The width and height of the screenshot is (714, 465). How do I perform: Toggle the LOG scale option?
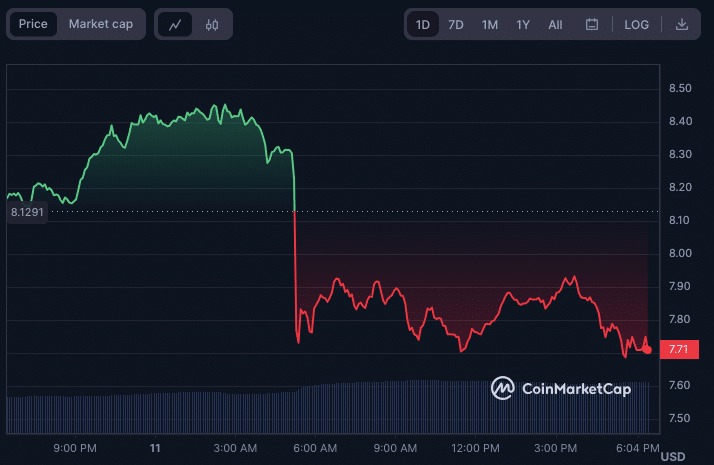pyautogui.click(x=636, y=24)
